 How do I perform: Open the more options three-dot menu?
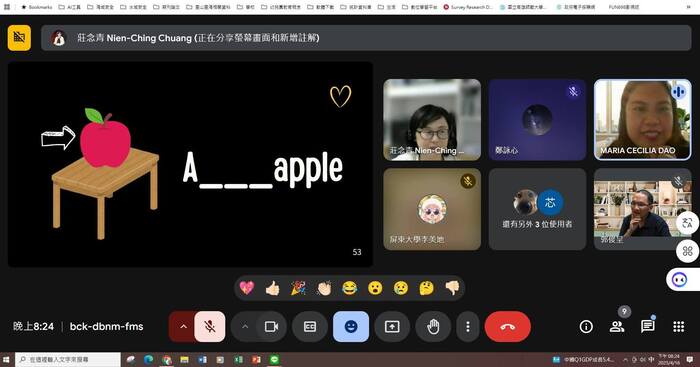point(467,327)
